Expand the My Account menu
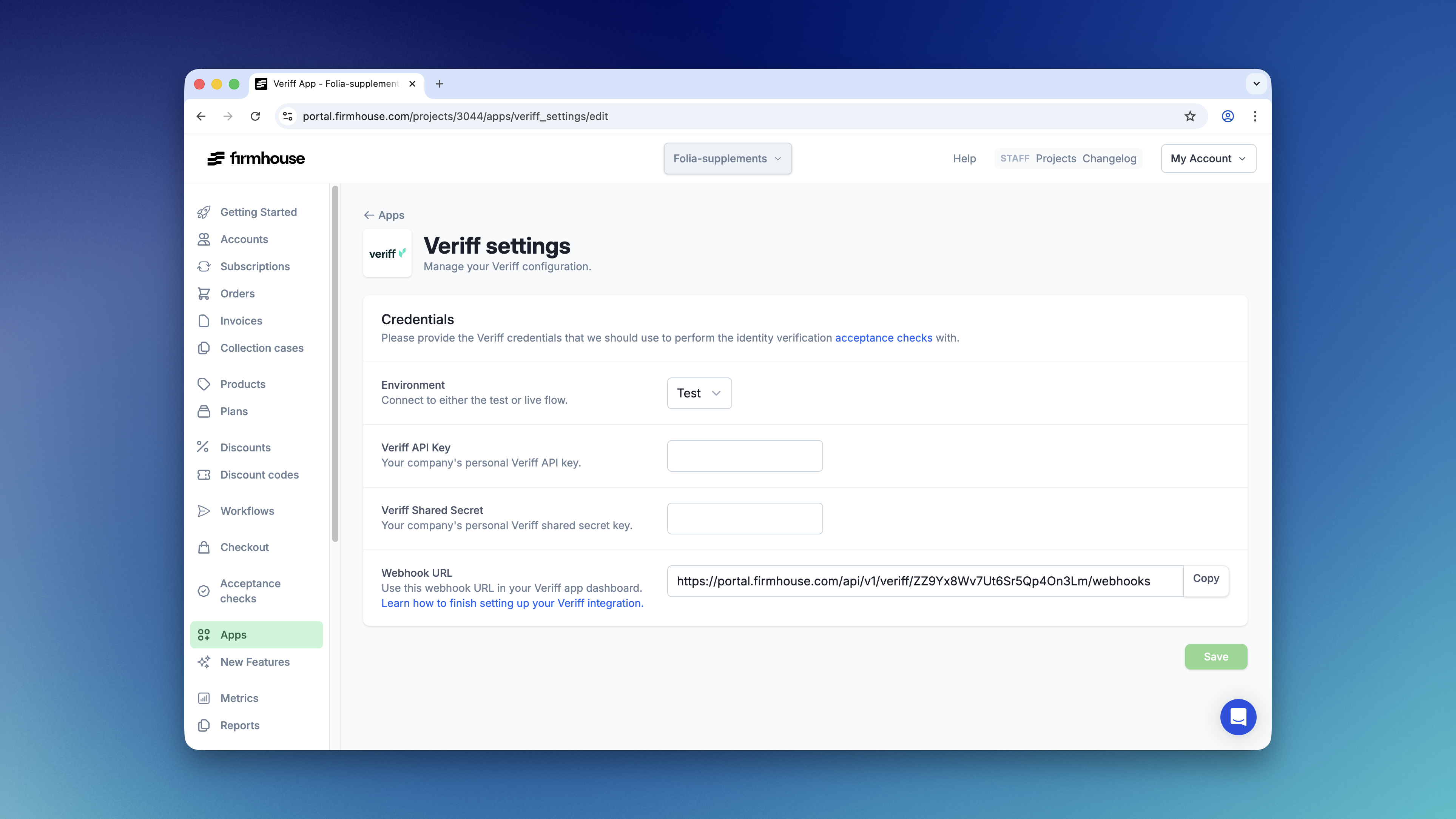The height and width of the screenshot is (819, 1456). click(1208, 158)
